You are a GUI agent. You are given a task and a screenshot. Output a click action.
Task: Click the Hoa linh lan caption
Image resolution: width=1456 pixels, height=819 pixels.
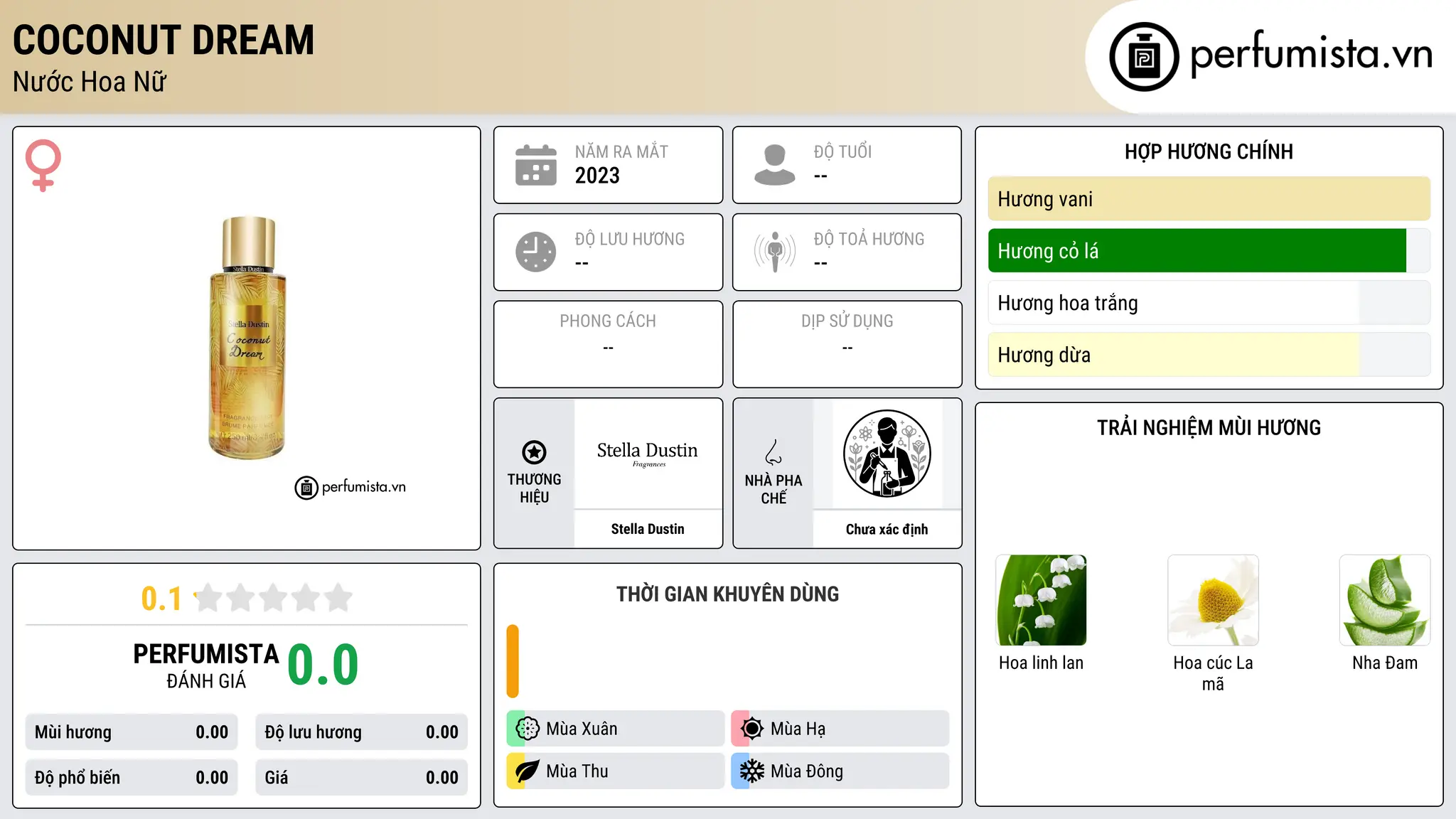click(x=1042, y=663)
